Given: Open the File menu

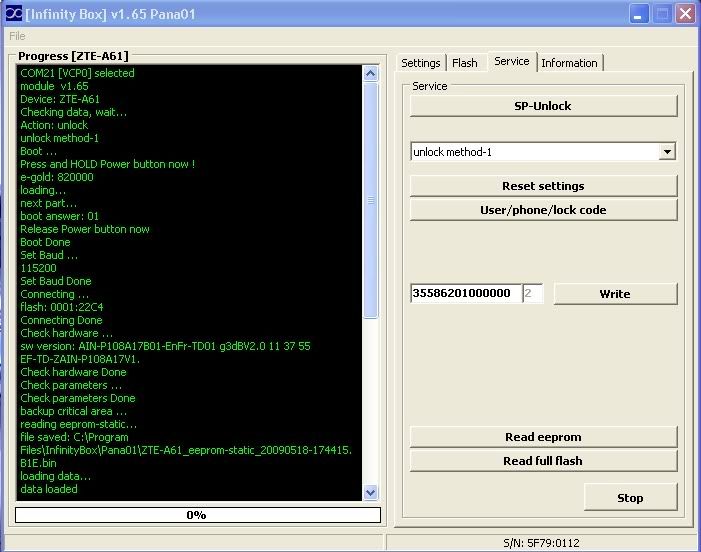Looking at the screenshot, I should 17,36.
